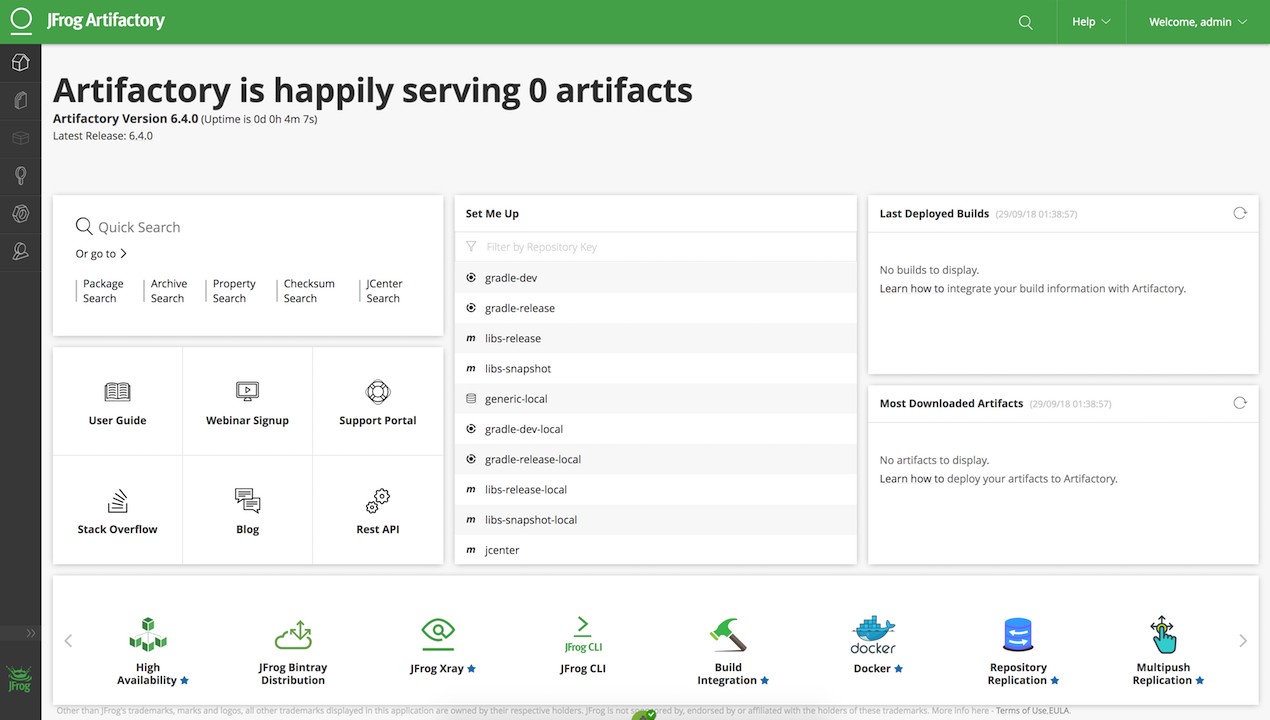Refresh Last Deployed Builds panel
Viewport: 1270px width, 720px height.
coord(1240,213)
